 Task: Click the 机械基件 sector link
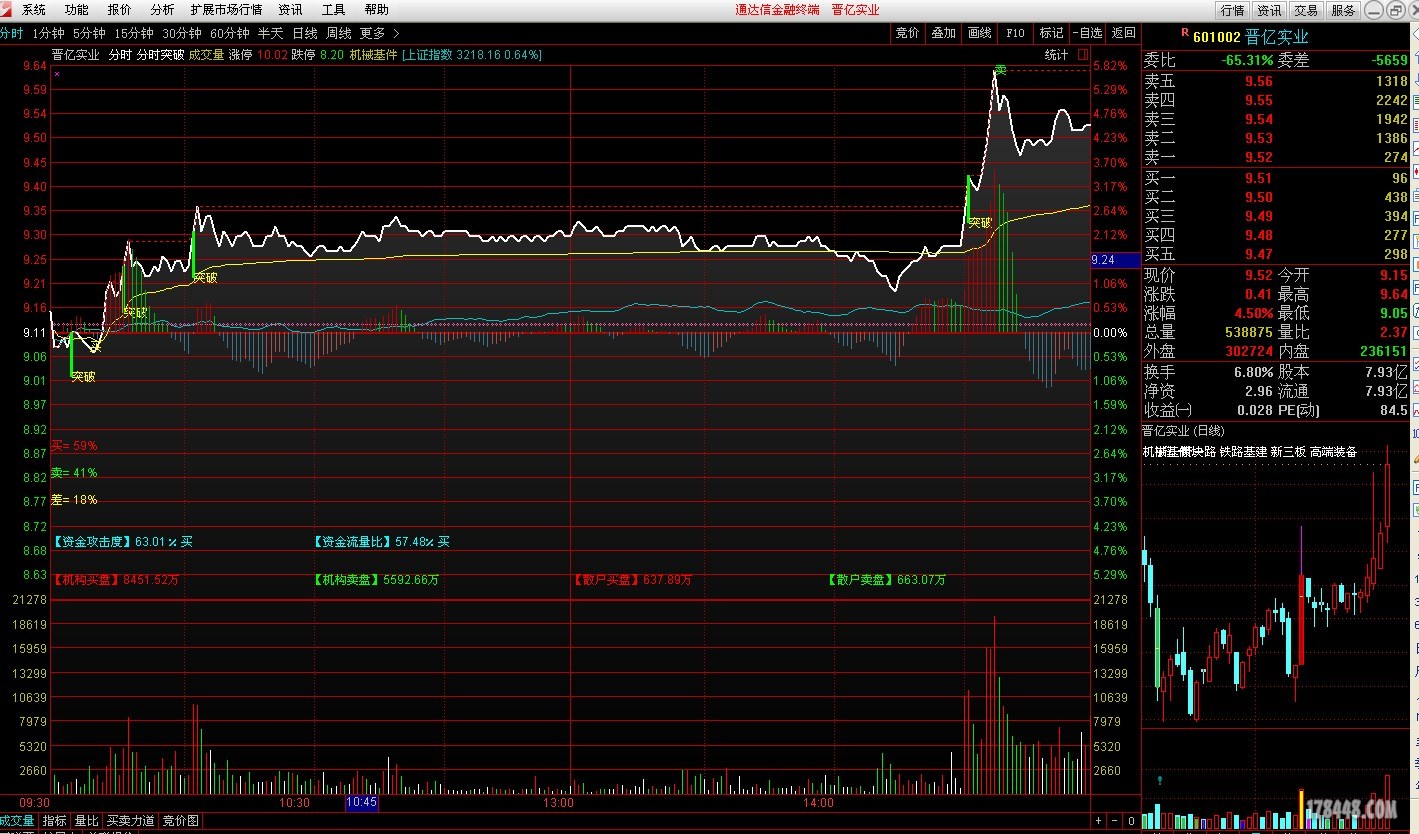(x=373, y=55)
